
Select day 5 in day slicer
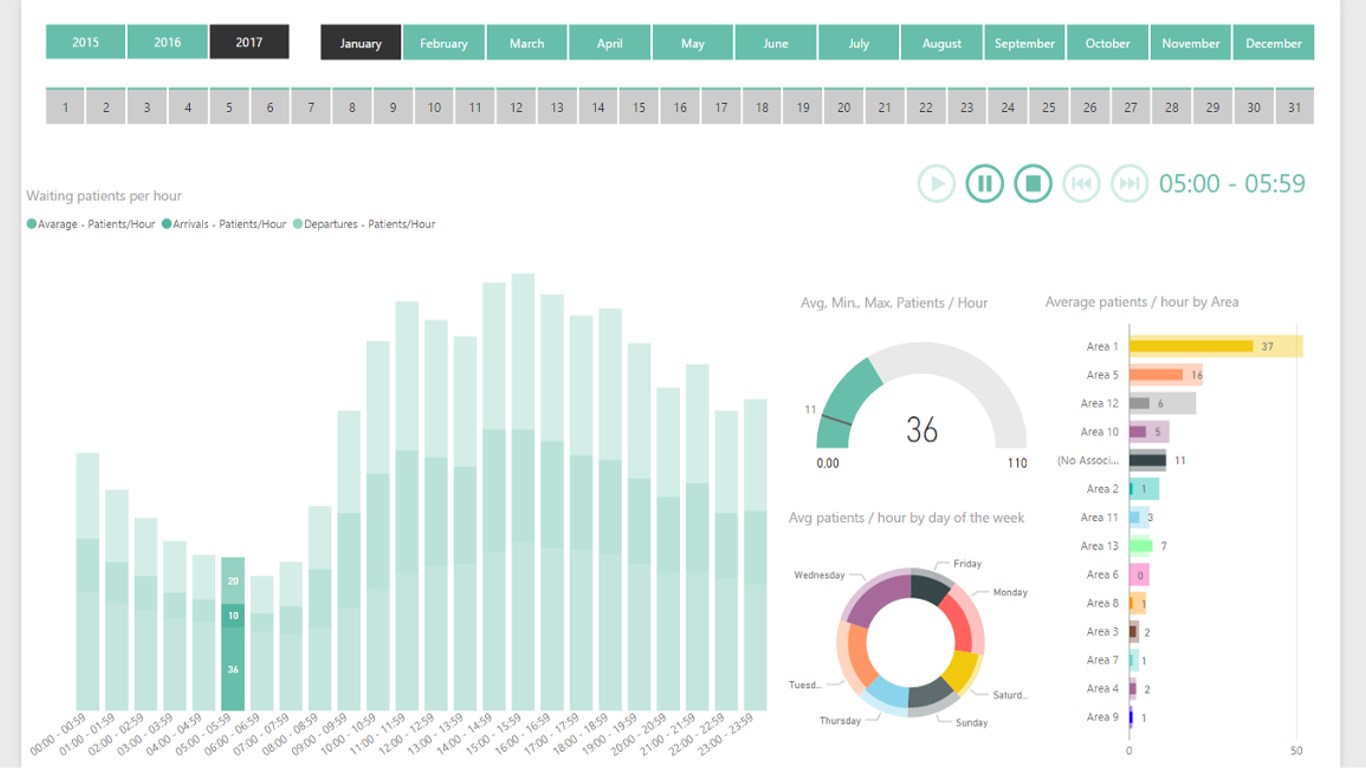click(229, 106)
